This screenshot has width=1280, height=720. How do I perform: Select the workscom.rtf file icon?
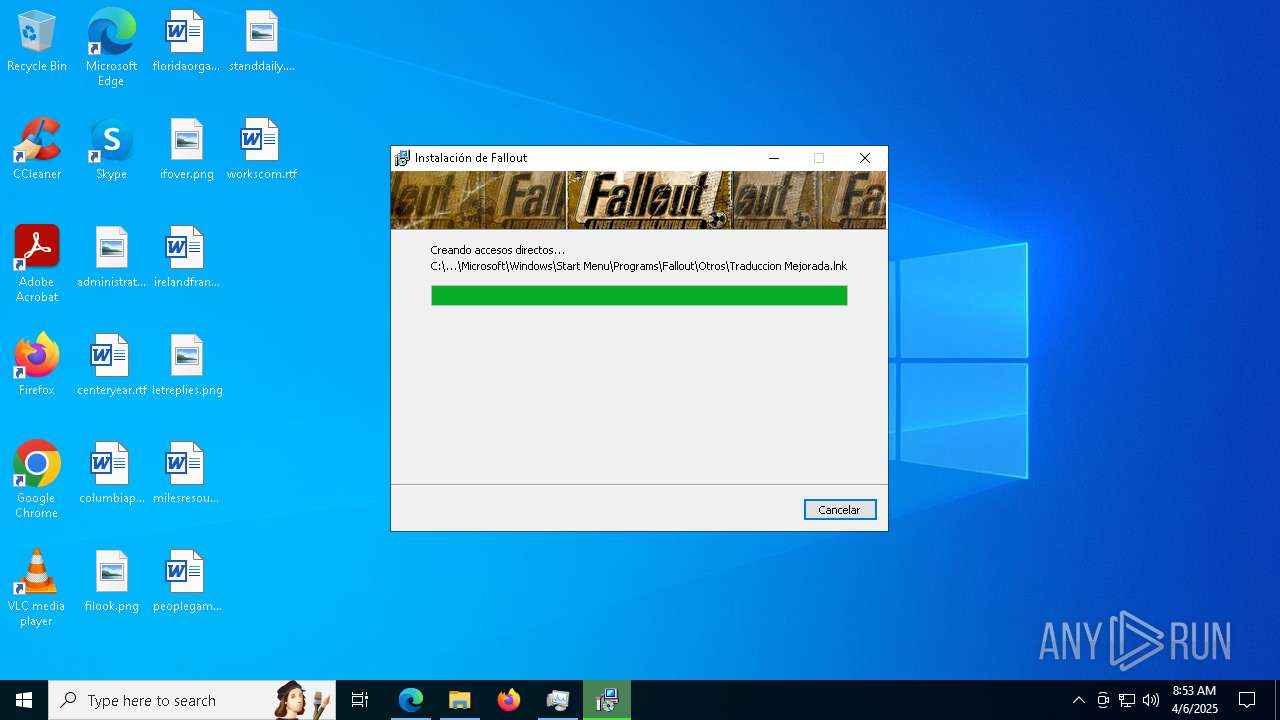click(262, 150)
